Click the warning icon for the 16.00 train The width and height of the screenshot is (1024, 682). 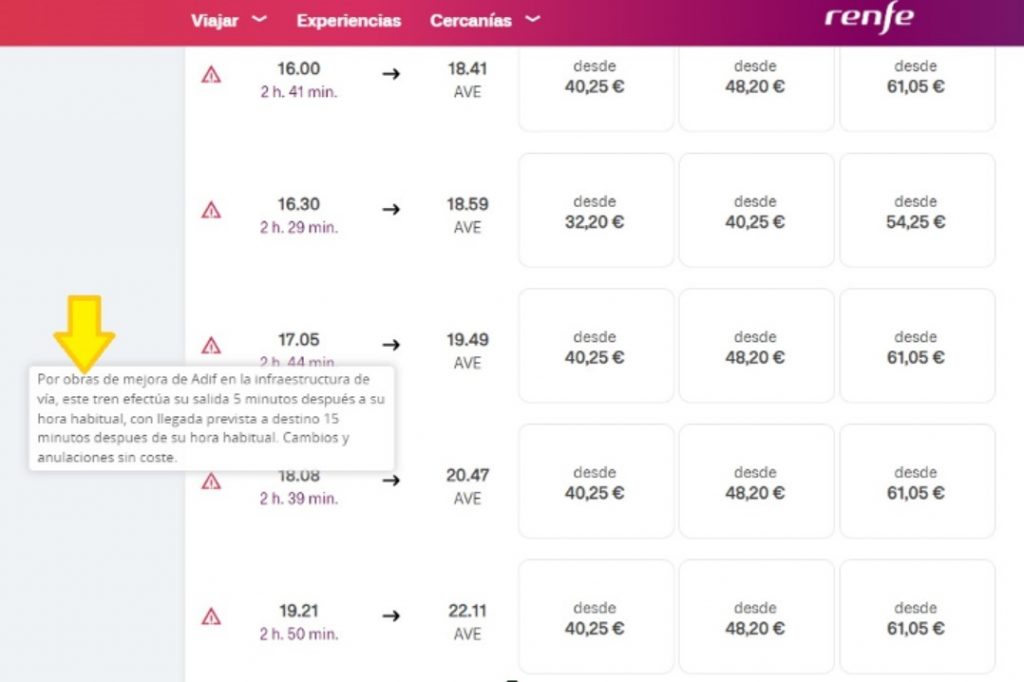211,75
